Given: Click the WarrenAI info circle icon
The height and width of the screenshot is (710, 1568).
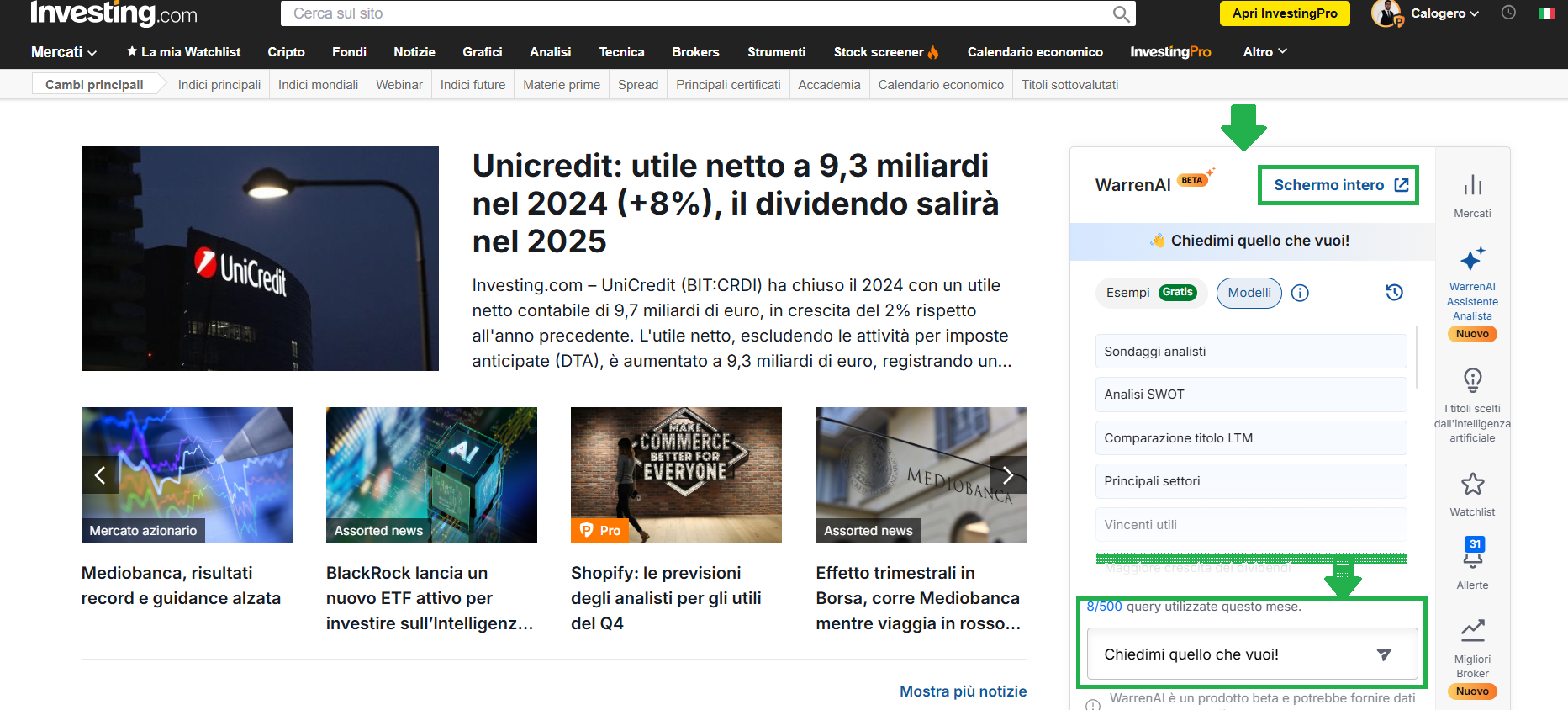Looking at the screenshot, I should [x=1300, y=293].
